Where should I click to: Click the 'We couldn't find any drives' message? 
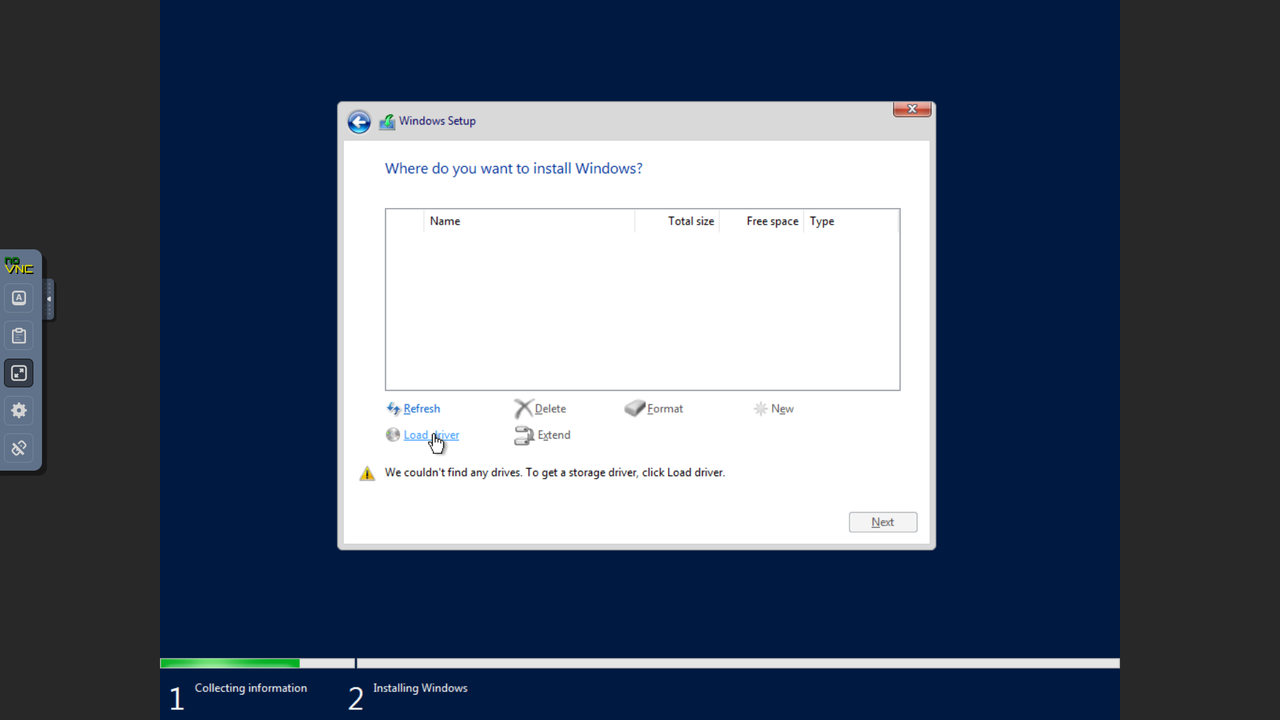click(555, 472)
